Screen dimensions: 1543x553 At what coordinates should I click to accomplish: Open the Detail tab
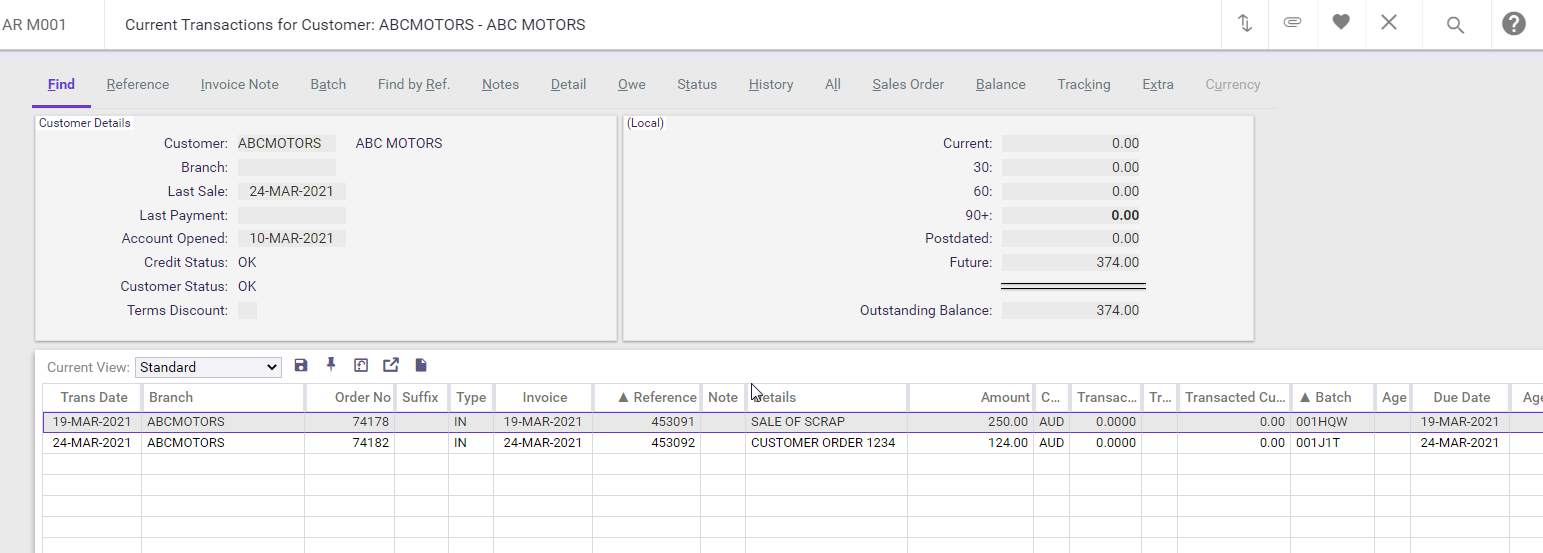[568, 85]
